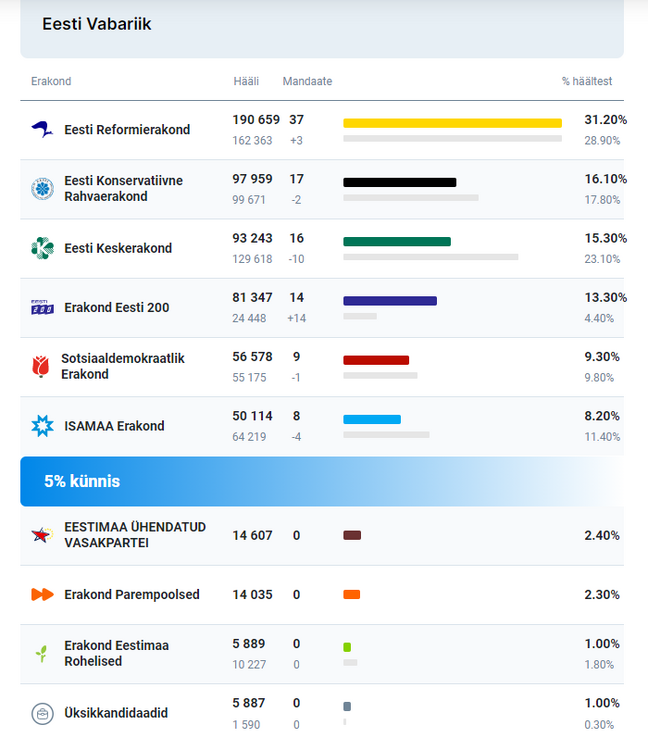Screen dimensions: 648x750
Task: Sort by the Hääli column header
Action: pos(245,81)
